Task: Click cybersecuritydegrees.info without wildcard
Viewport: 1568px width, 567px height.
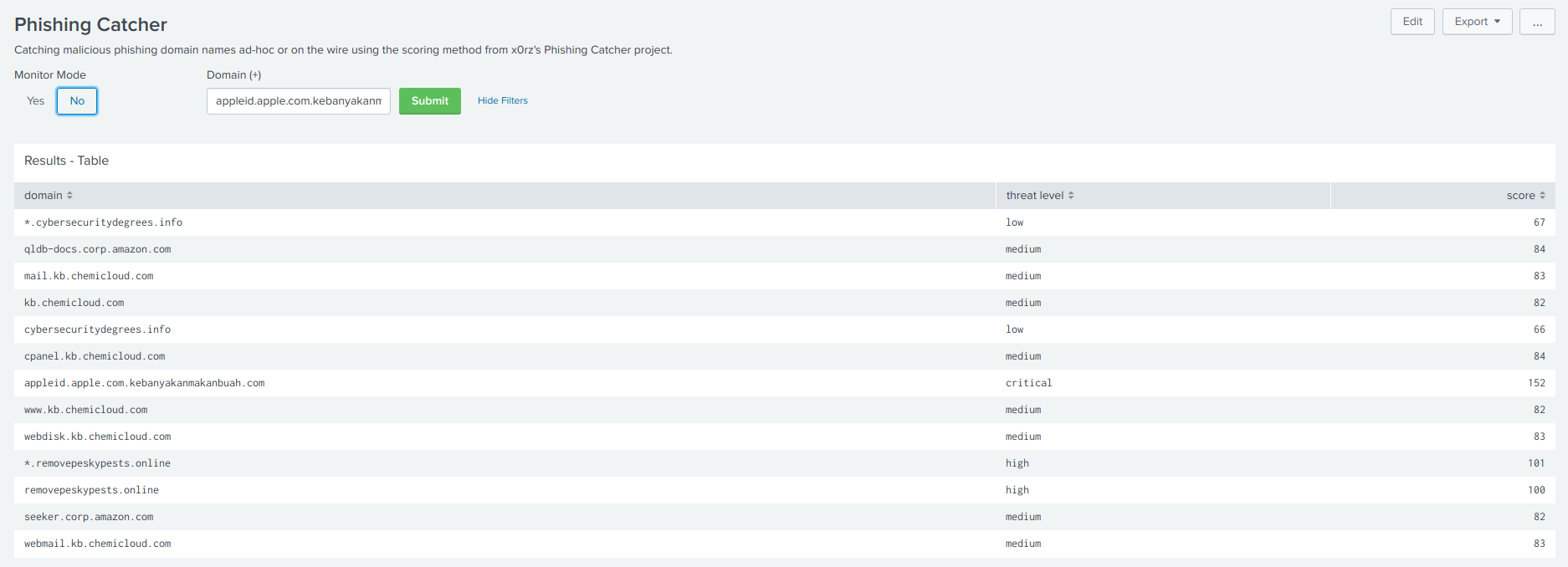Action: pos(97,329)
